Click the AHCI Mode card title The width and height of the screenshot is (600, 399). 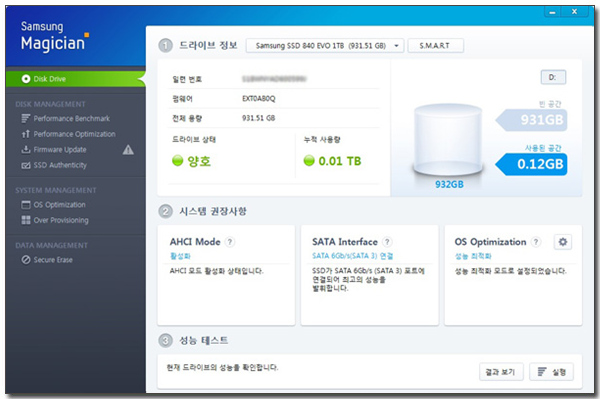195,242
